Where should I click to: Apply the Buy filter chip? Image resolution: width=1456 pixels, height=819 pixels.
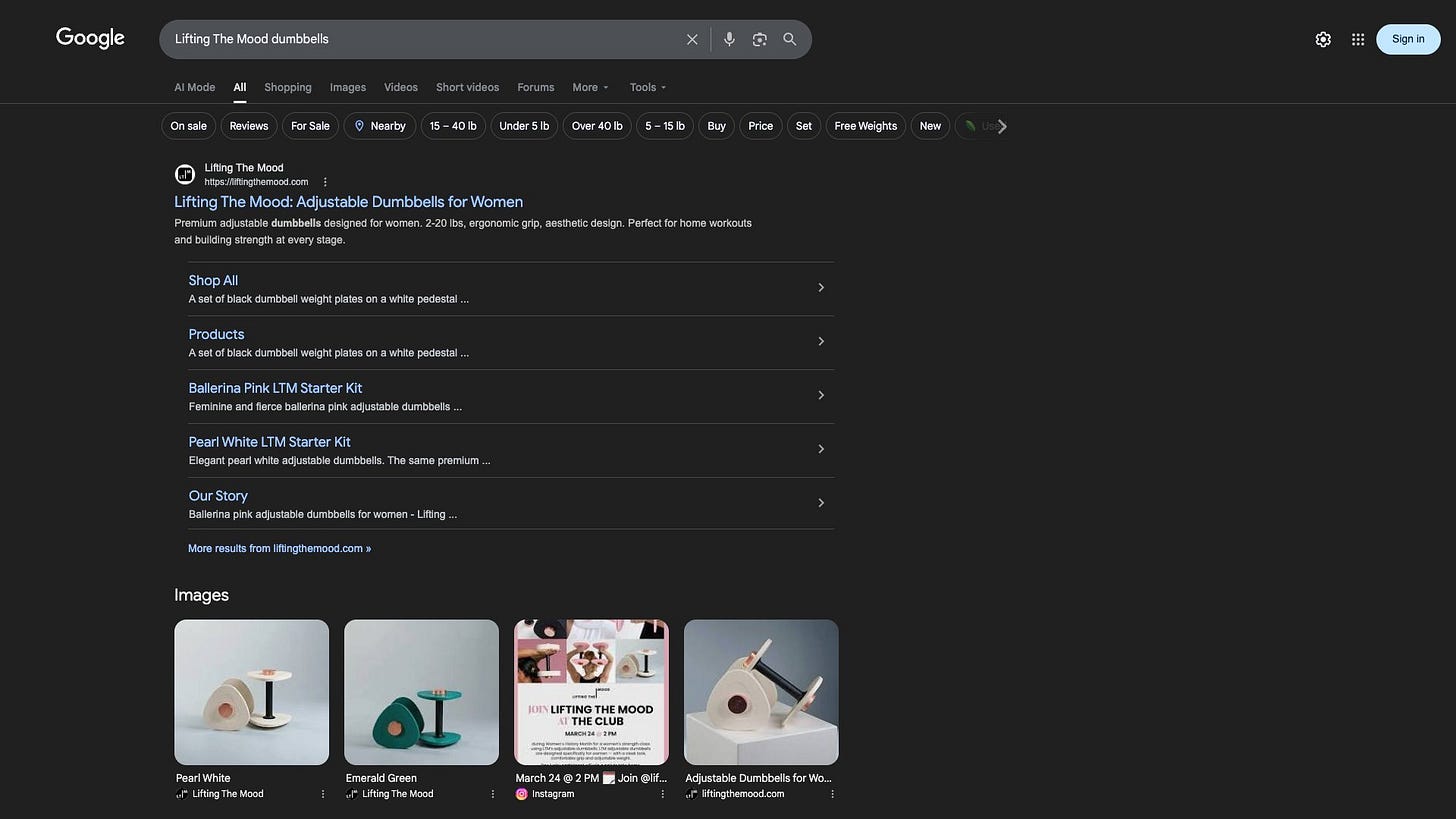(x=717, y=126)
